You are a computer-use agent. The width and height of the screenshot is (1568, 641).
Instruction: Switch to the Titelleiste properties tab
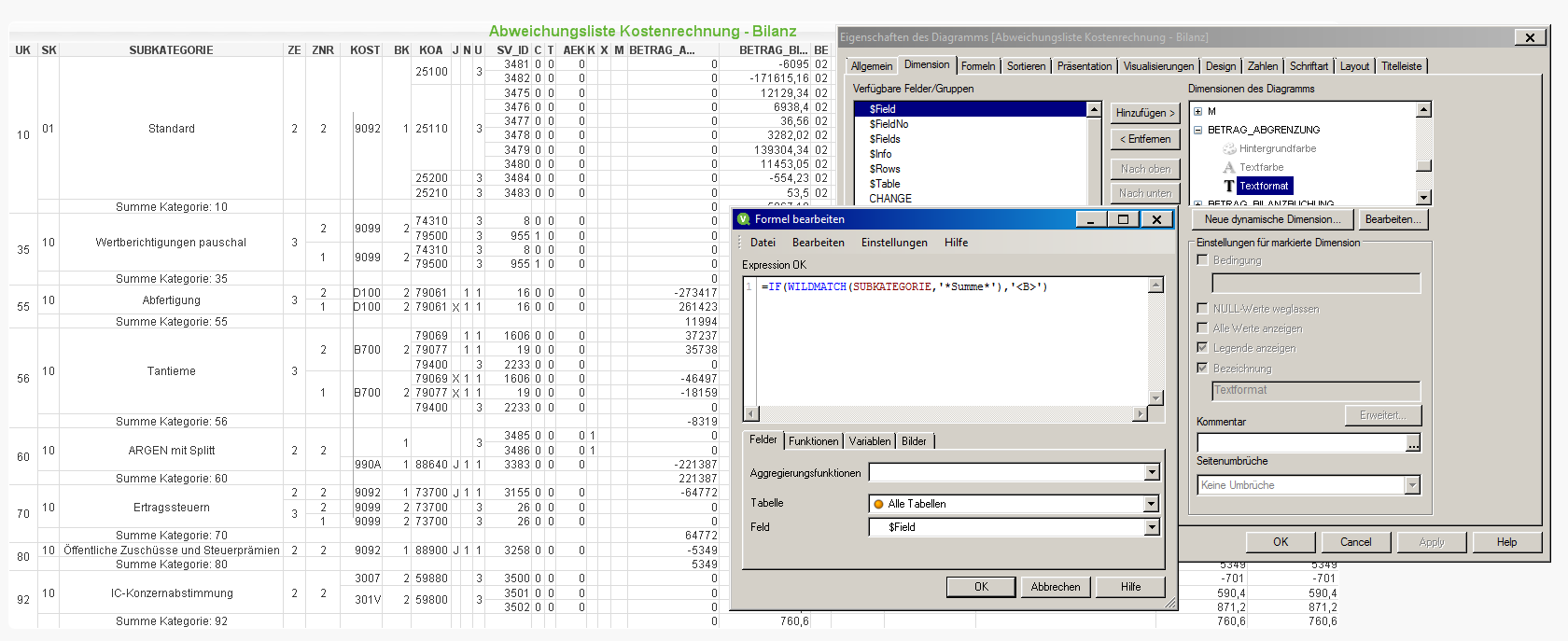coord(1401,66)
